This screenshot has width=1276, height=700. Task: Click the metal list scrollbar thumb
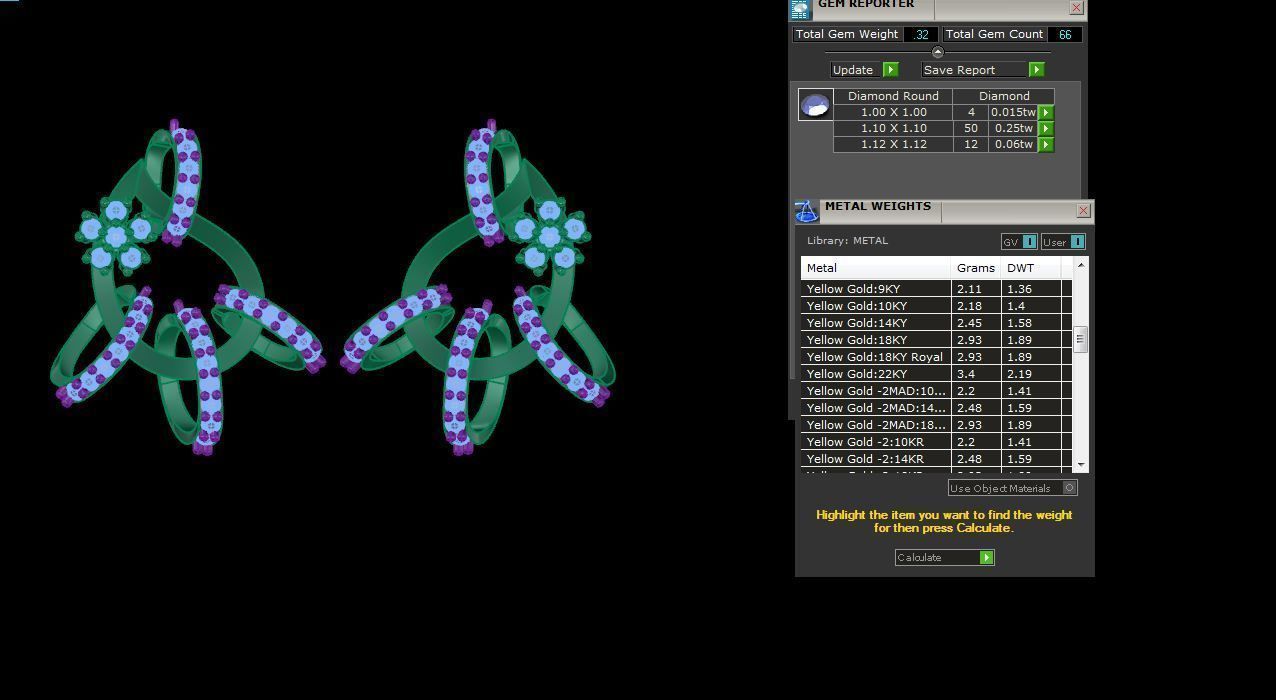tap(1080, 339)
